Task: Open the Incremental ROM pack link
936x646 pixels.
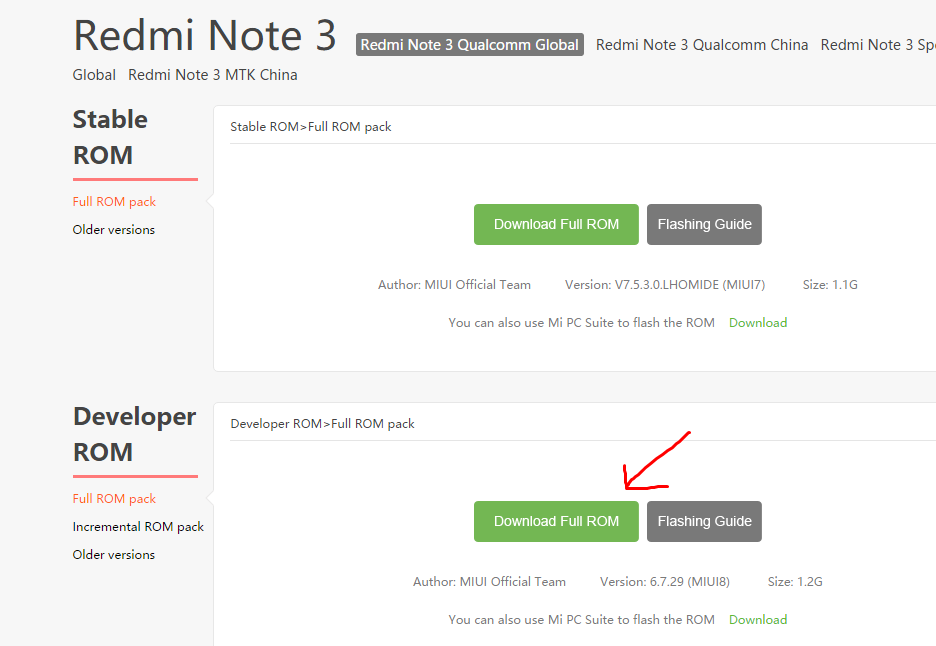Action: click(x=138, y=527)
